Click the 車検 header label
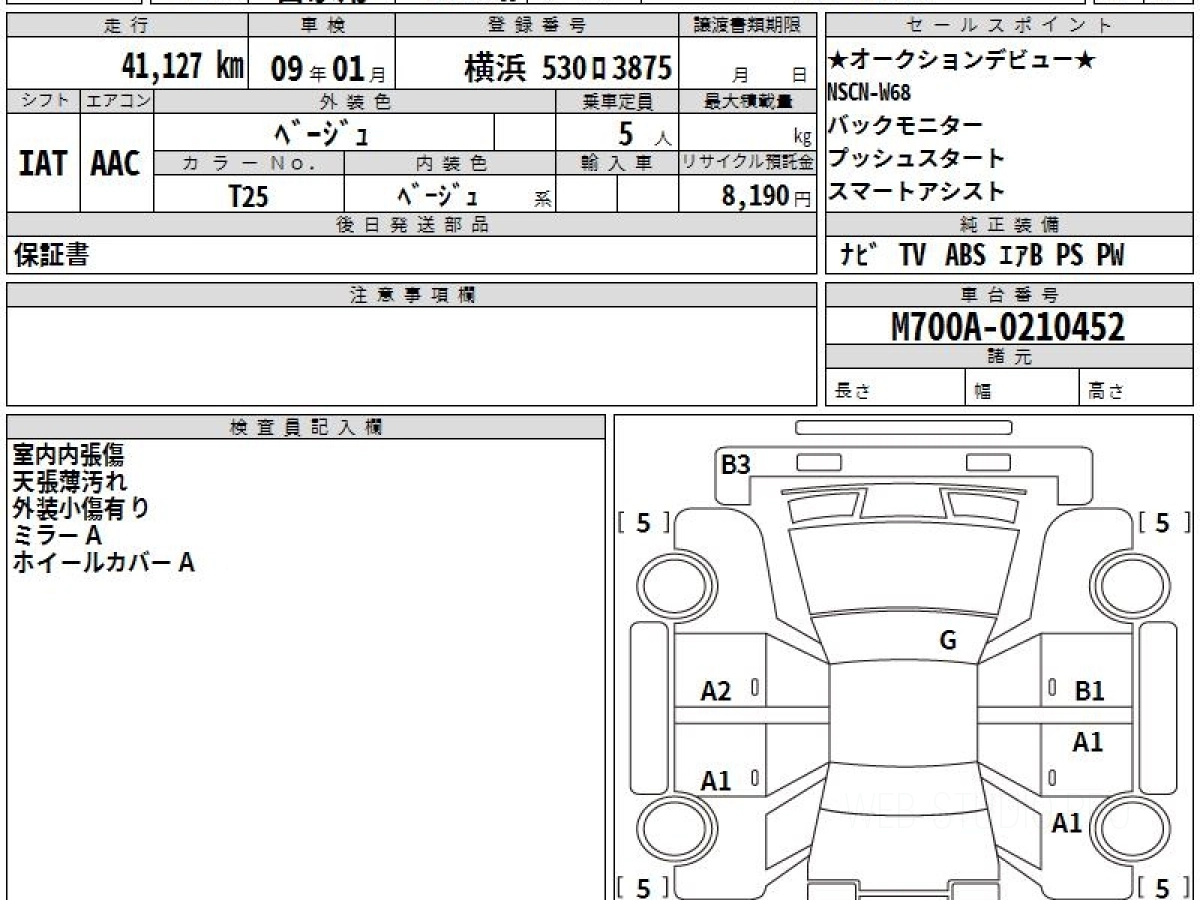This screenshot has width=1200, height=900. click(x=321, y=26)
